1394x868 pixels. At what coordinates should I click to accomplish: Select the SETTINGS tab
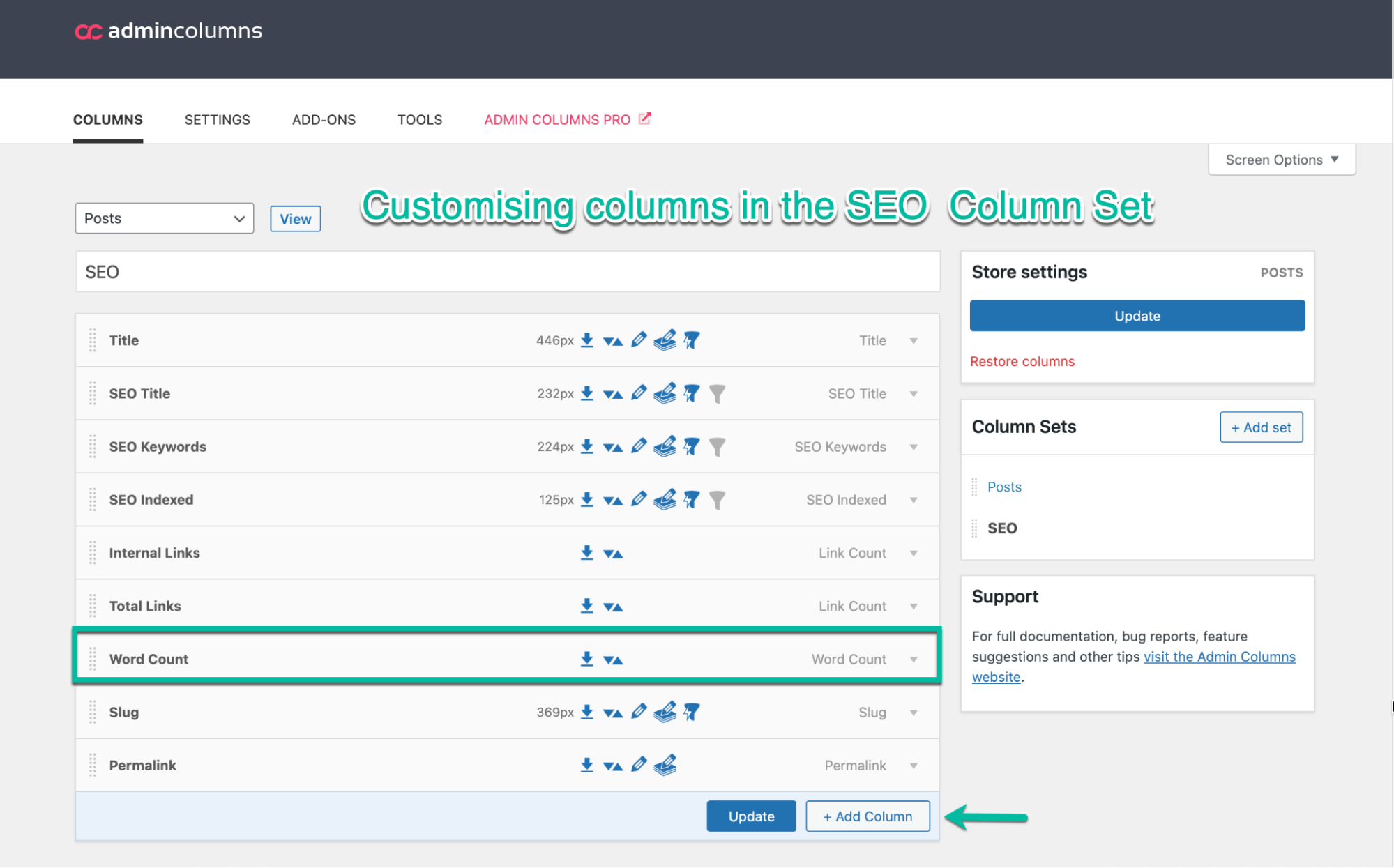click(217, 118)
